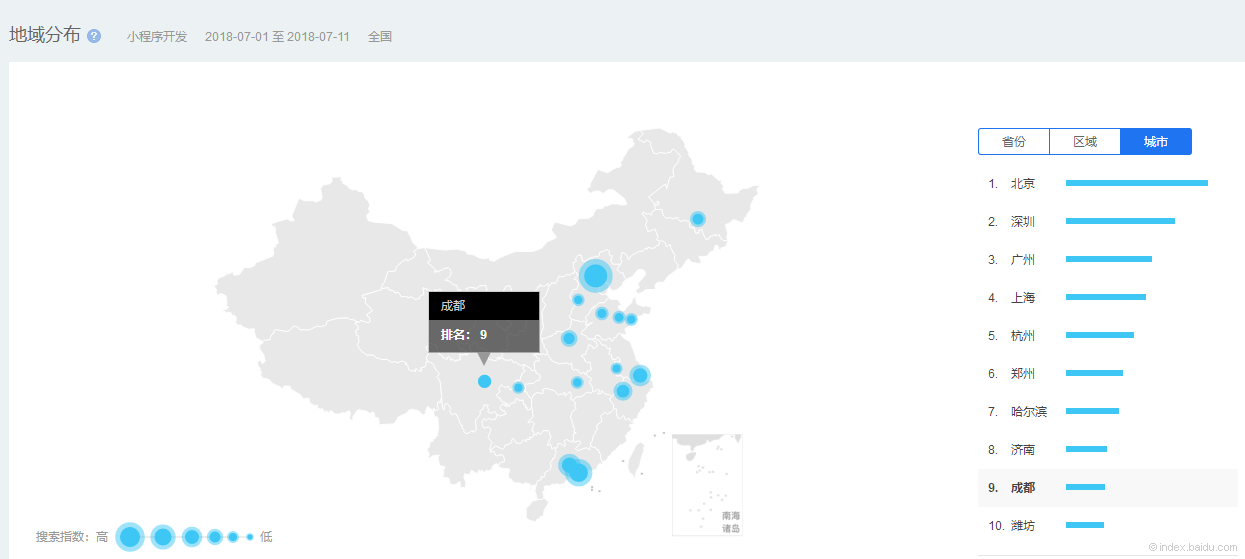Viewport: 1245px width, 559px height.
Task: Select 北京 in the city ranking
Action: pos(1023,184)
